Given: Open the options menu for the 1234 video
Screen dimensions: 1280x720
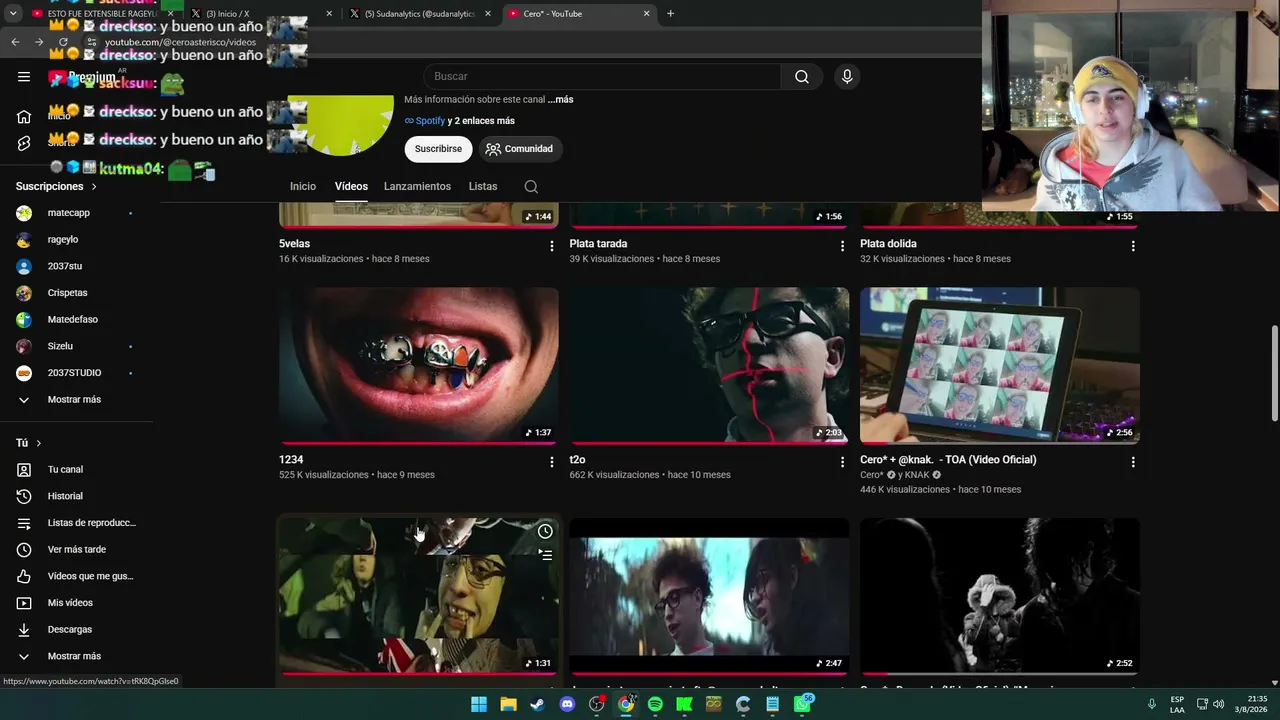Looking at the screenshot, I should pyautogui.click(x=551, y=462).
